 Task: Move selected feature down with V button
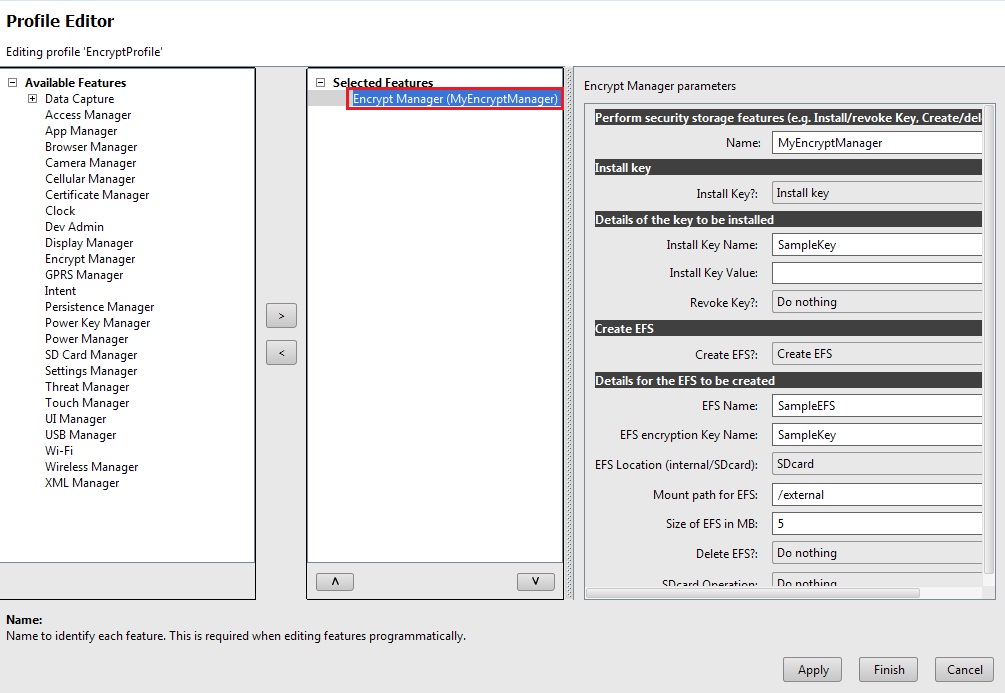pos(536,581)
